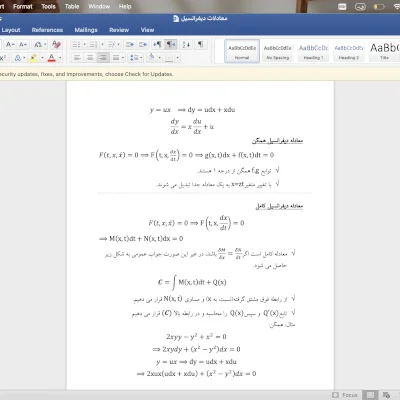The height and width of the screenshot is (400, 400).
Task: Open the References ribbon tab
Action: pyautogui.click(x=47, y=30)
